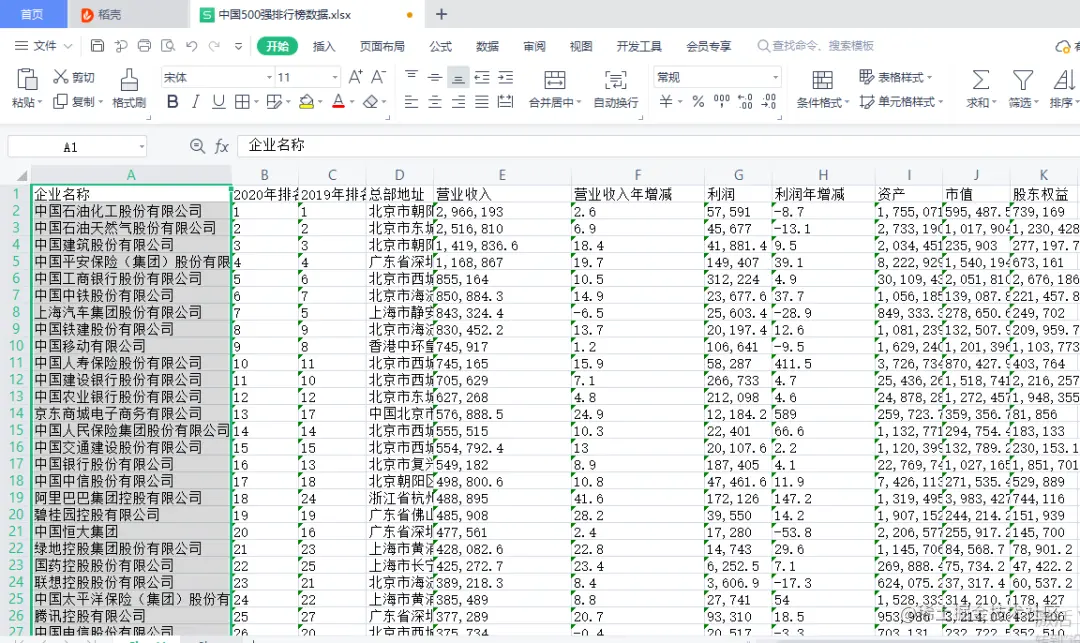Screen dimensions: 1080x643
Task: Open Print Preview from quick toolbar
Action: tap(167, 45)
